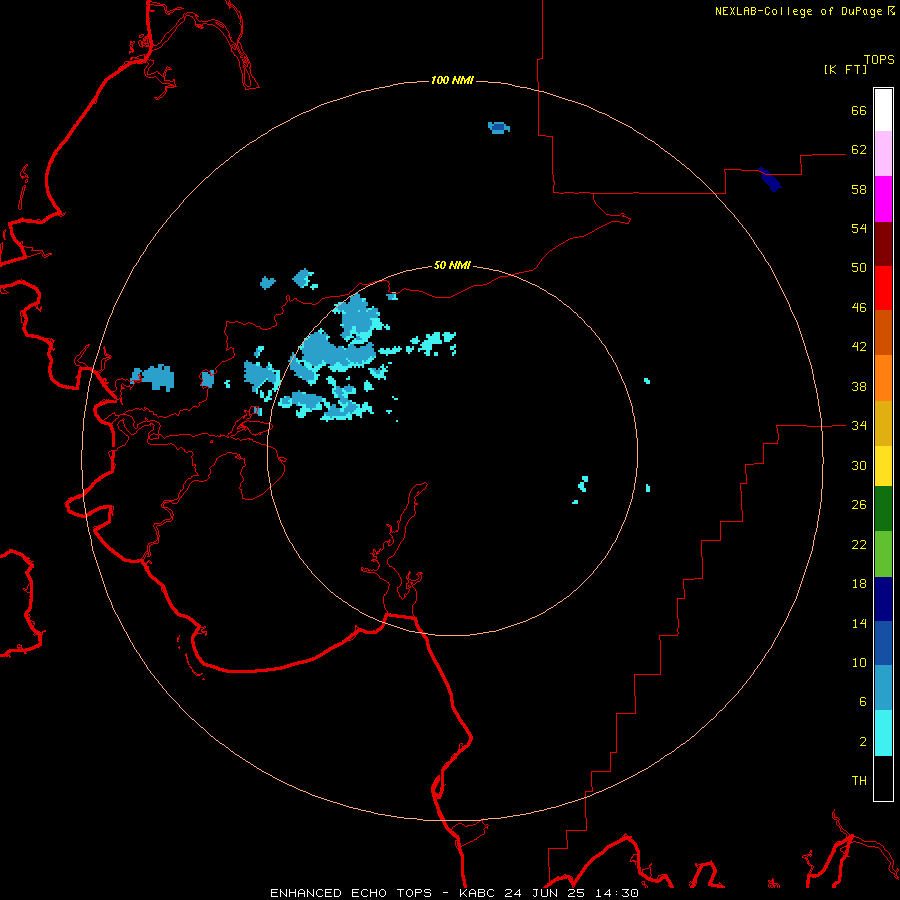Image resolution: width=900 pixels, height=900 pixels.
Task: Click the 42 legend value
Action: (859, 347)
